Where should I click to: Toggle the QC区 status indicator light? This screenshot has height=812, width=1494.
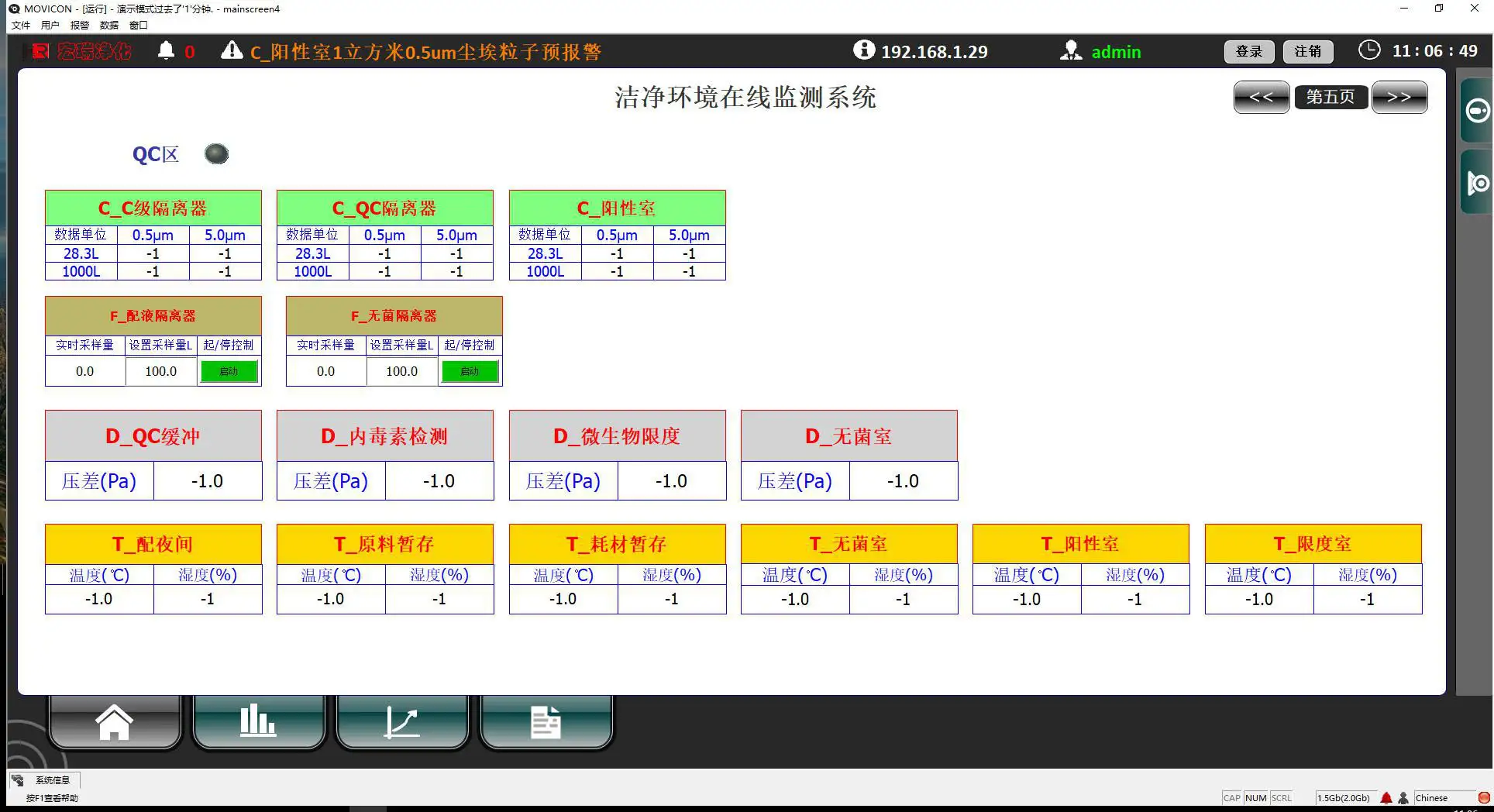216,154
